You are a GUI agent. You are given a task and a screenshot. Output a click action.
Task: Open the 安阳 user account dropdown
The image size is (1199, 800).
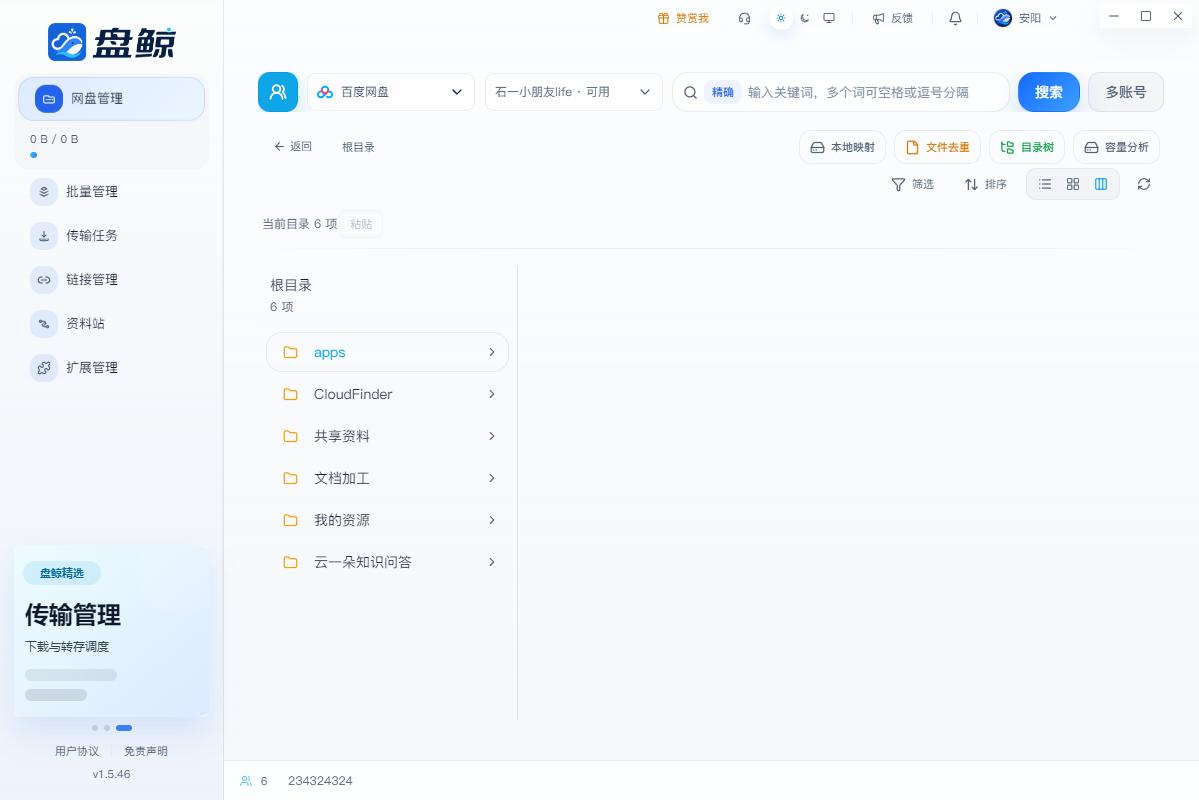point(1025,18)
